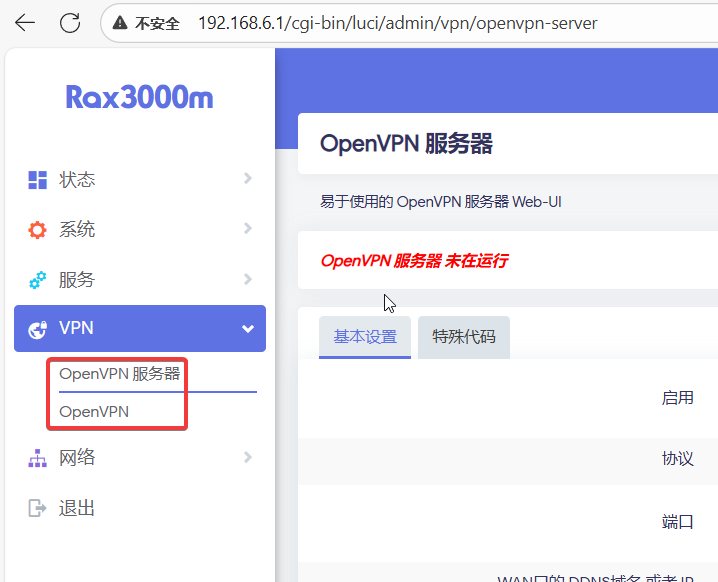
Task: Expand the 网络 menu chevron
Action: click(247, 457)
